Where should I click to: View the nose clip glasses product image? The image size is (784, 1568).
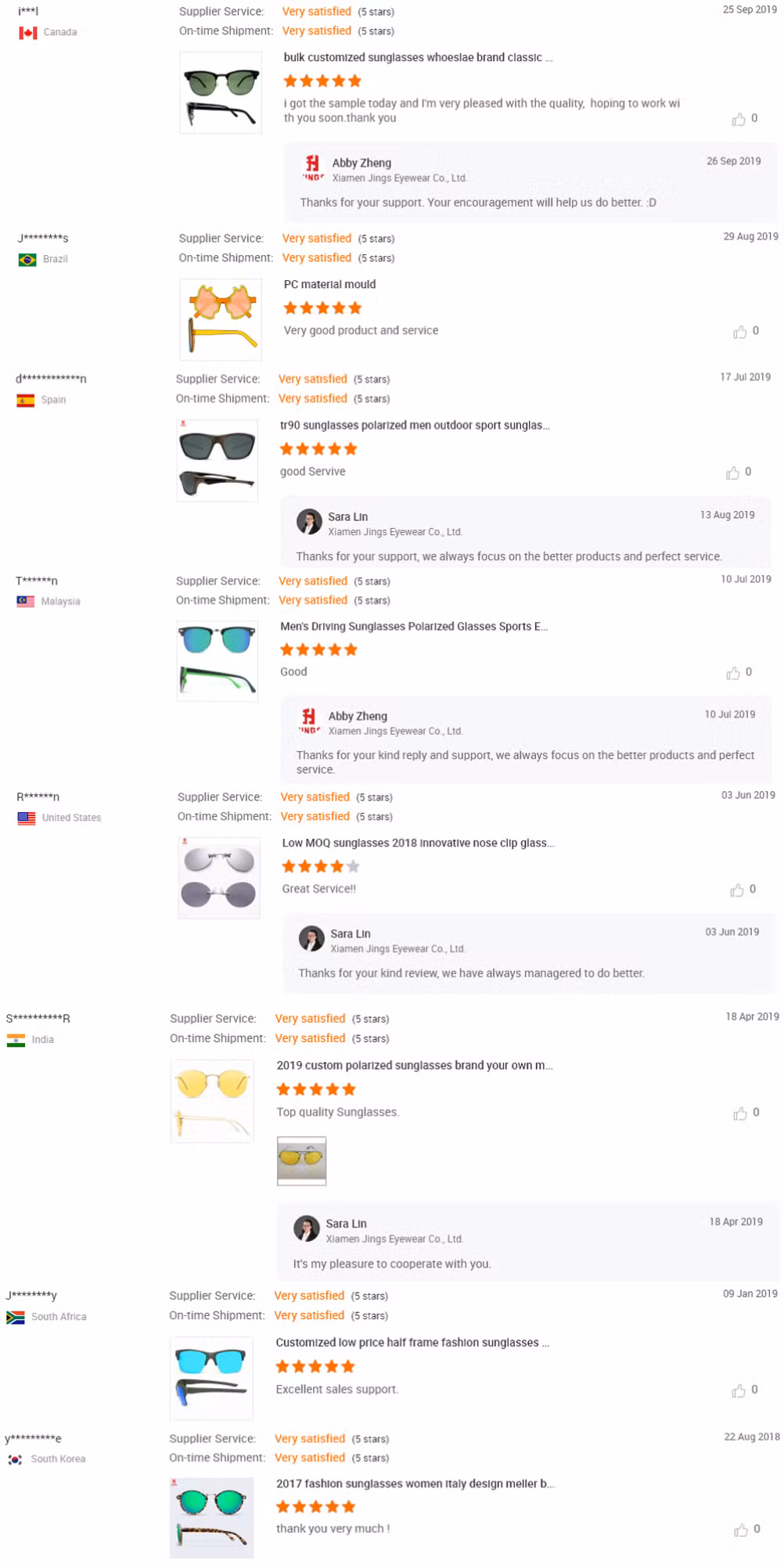219,877
